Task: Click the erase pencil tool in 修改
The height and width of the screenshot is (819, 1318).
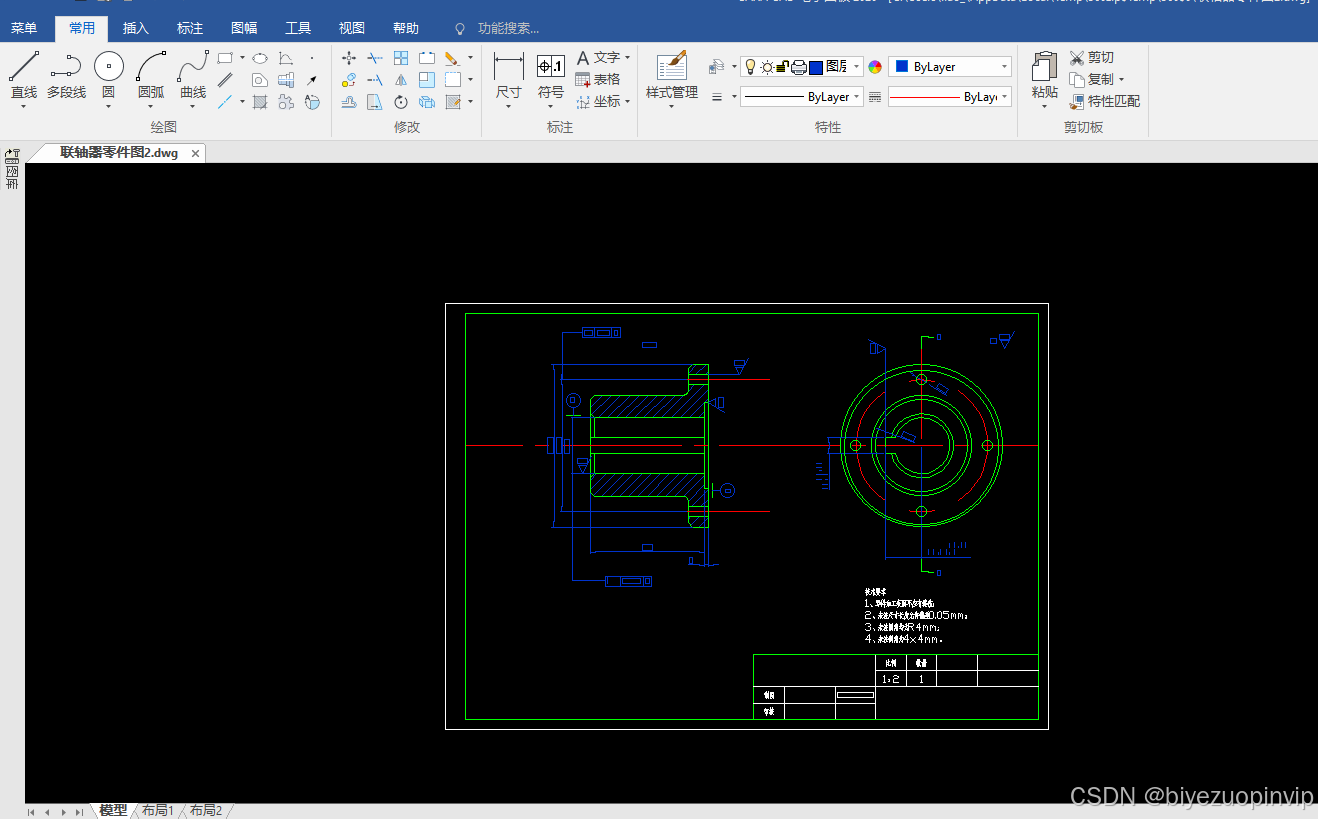Action: pyautogui.click(x=452, y=58)
